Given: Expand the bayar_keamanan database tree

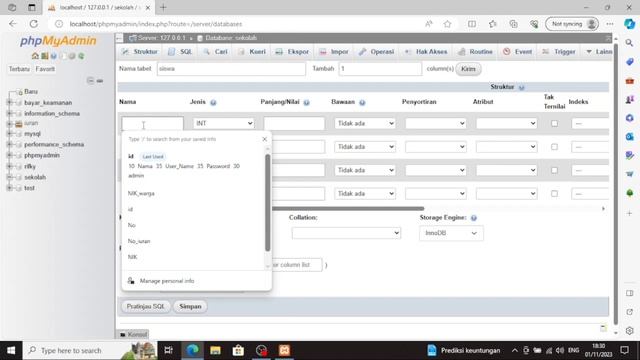Looking at the screenshot, I should click(x=9, y=102).
